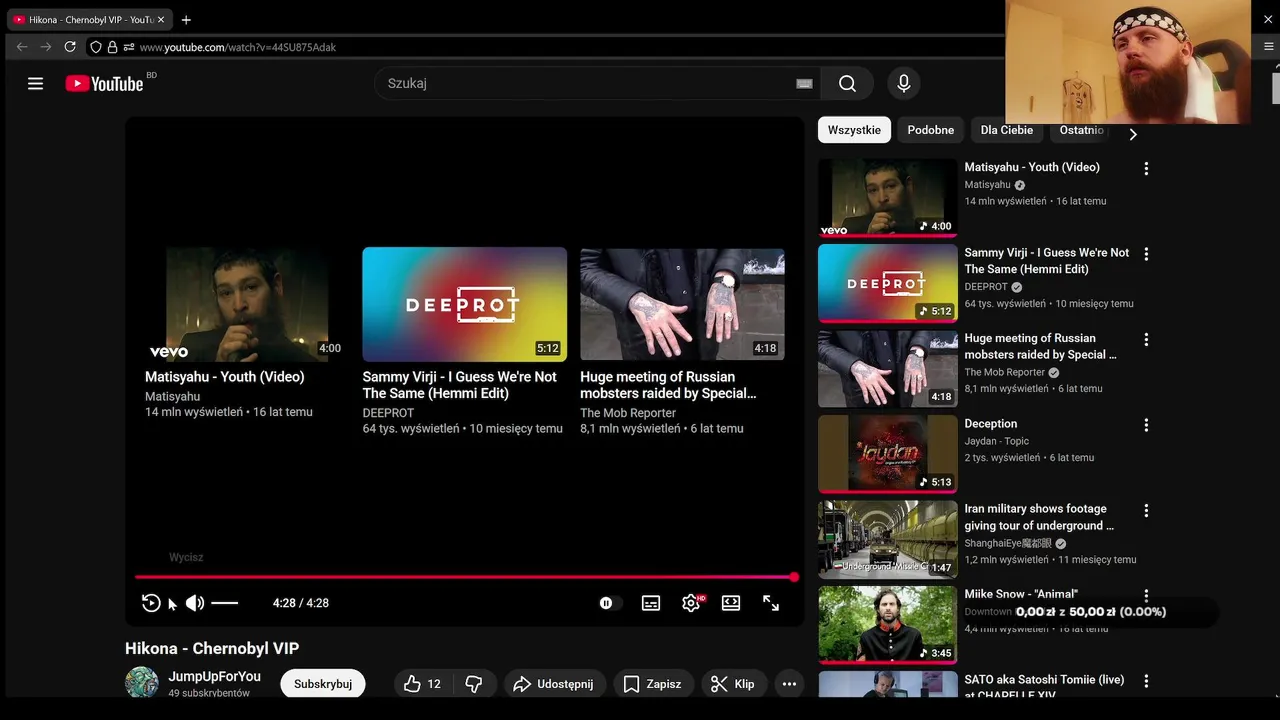
Task: Open Jaydan - Topic channel in sidebar
Action: tap(996, 441)
